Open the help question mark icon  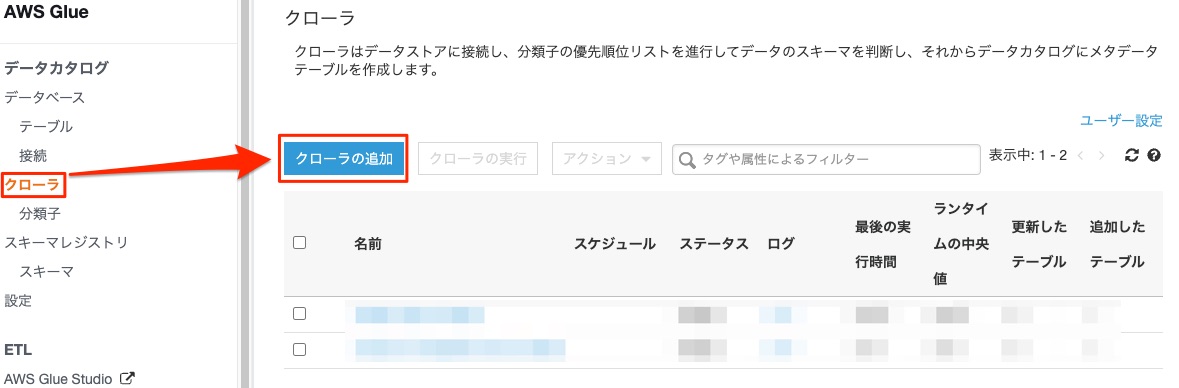point(1154,156)
